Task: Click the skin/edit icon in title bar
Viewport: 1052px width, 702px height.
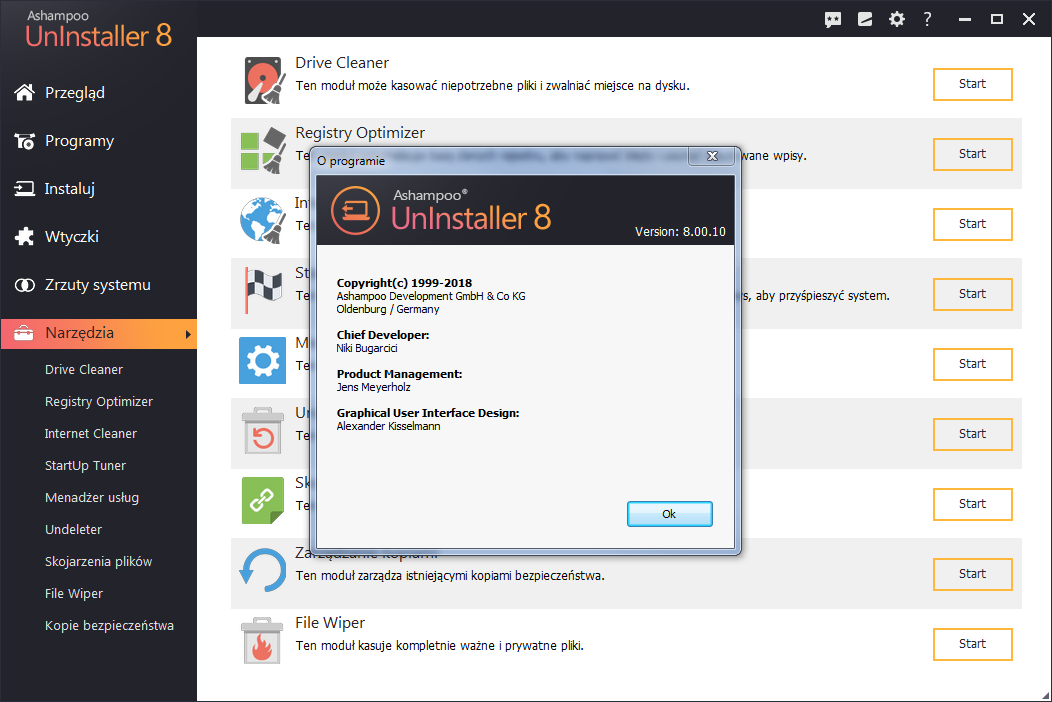Action: pos(865,19)
